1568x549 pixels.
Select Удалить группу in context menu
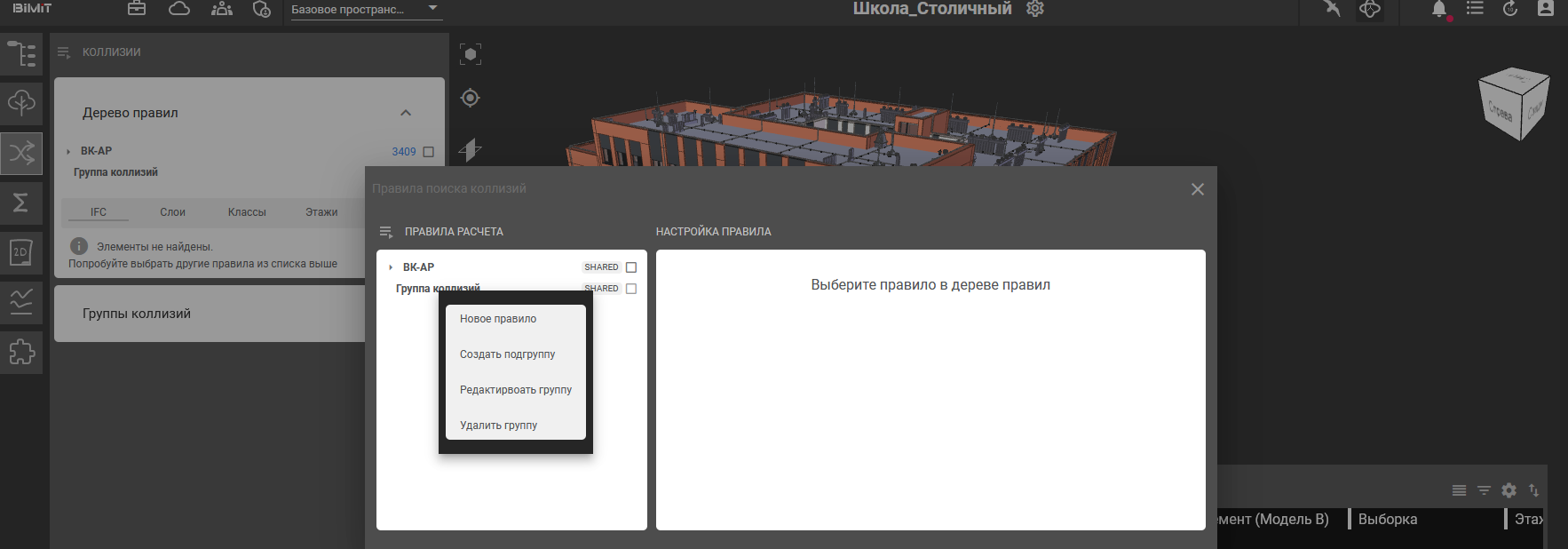point(498,426)
